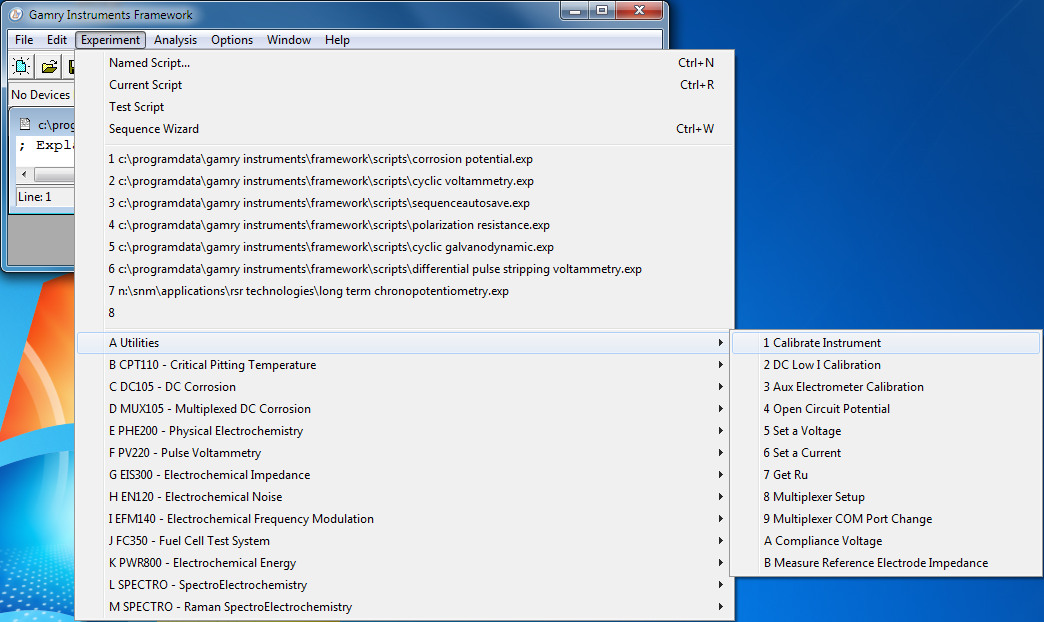Viewport: 1044px width, 622px height.
Task: Choose Named Script... from the Experiment menu
Action: [x=405, y=63]
